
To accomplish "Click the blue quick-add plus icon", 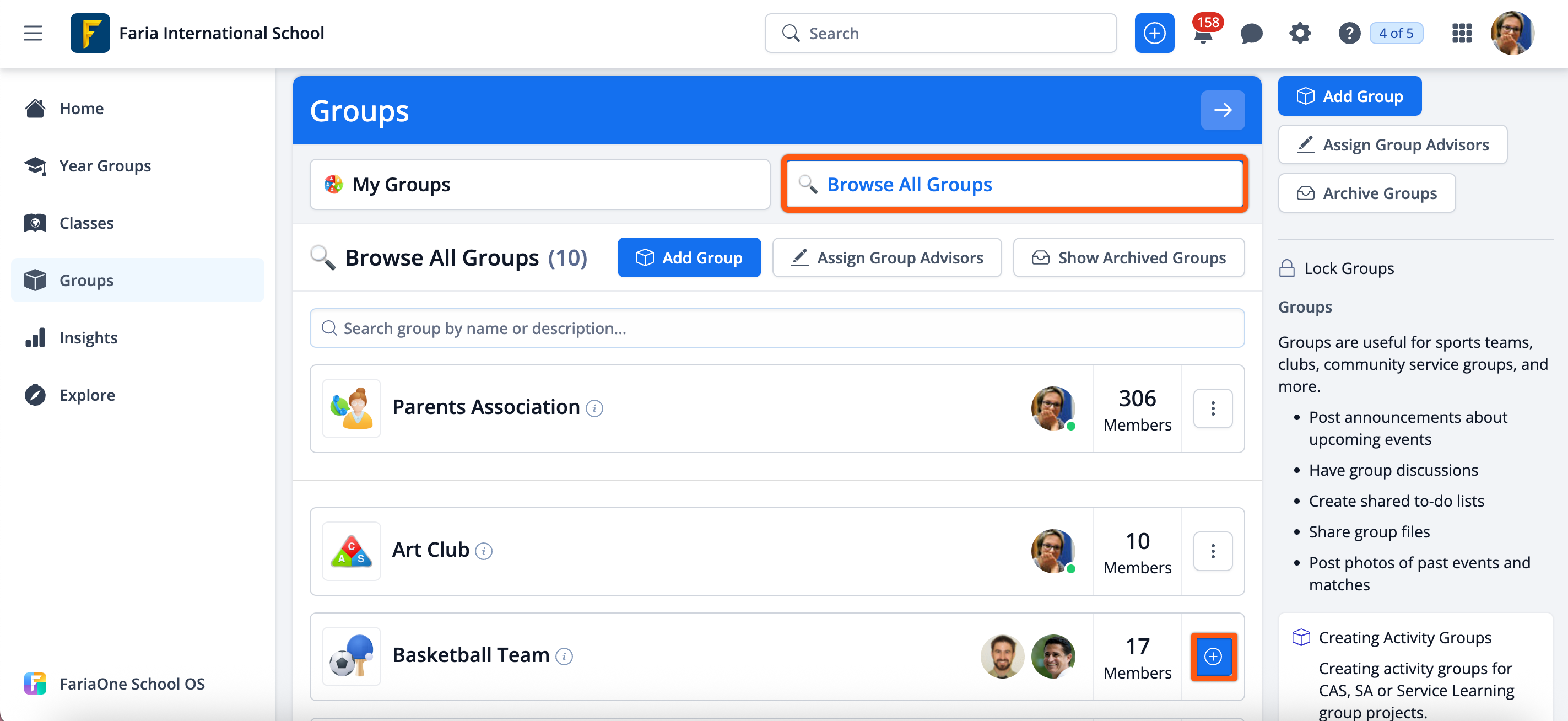I will click(x=1154, y=33).
